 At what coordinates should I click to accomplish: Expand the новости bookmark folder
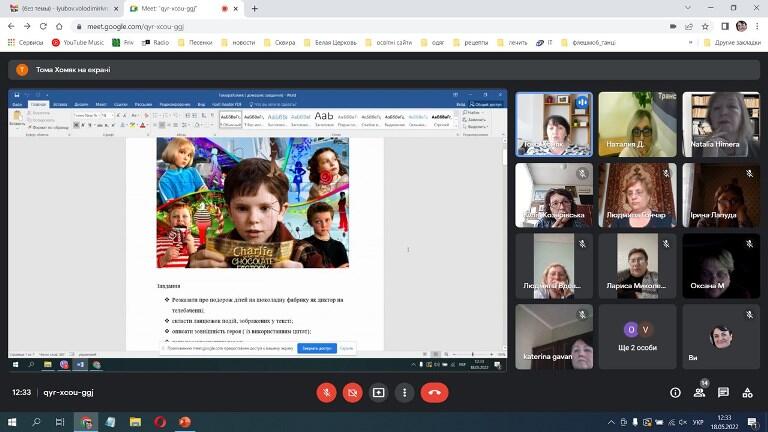coord(238,43)
